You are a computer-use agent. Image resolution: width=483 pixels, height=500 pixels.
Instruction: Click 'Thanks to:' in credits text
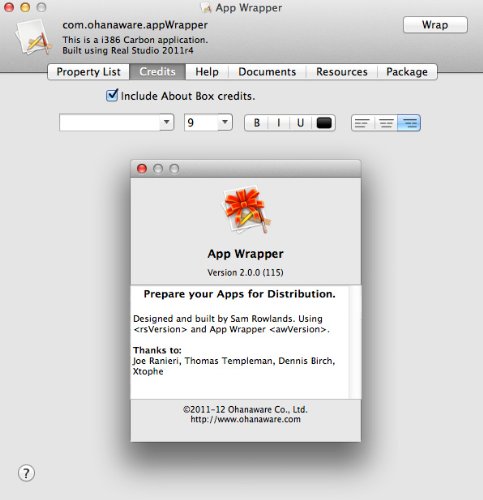point(157,350)
